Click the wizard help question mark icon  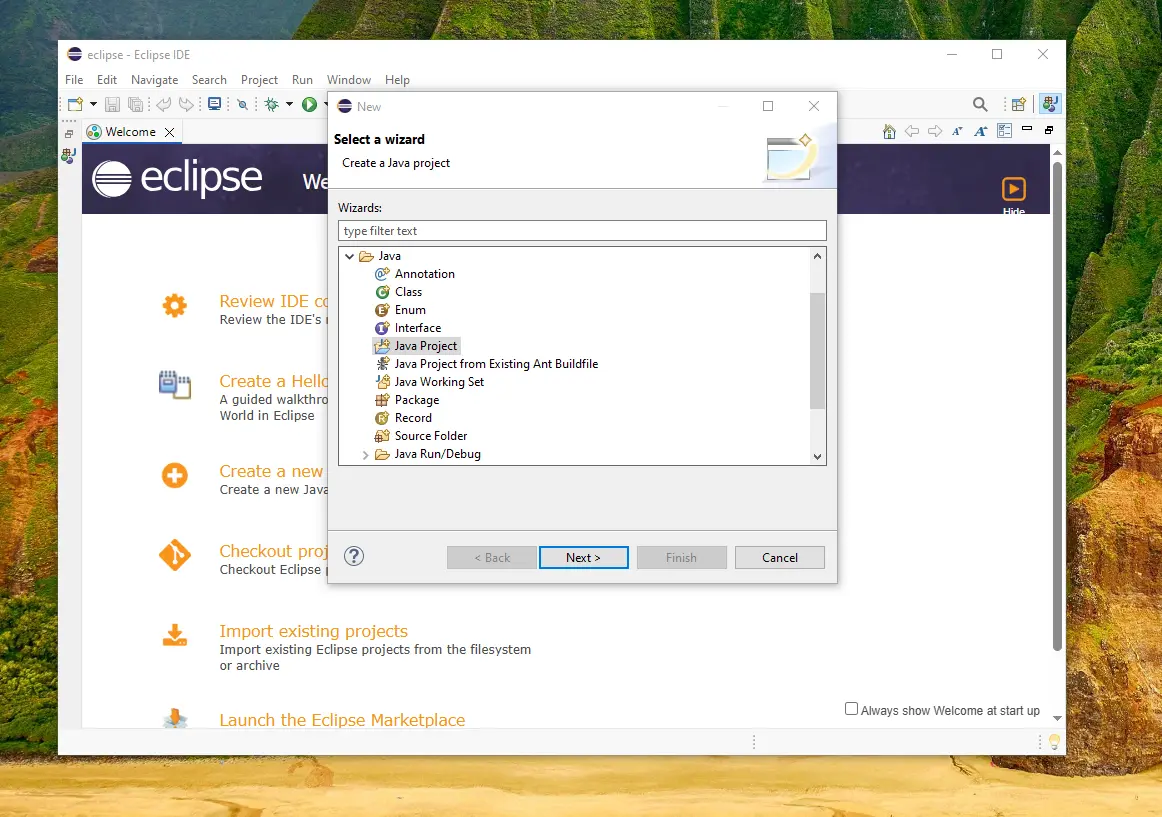point(354,556)
